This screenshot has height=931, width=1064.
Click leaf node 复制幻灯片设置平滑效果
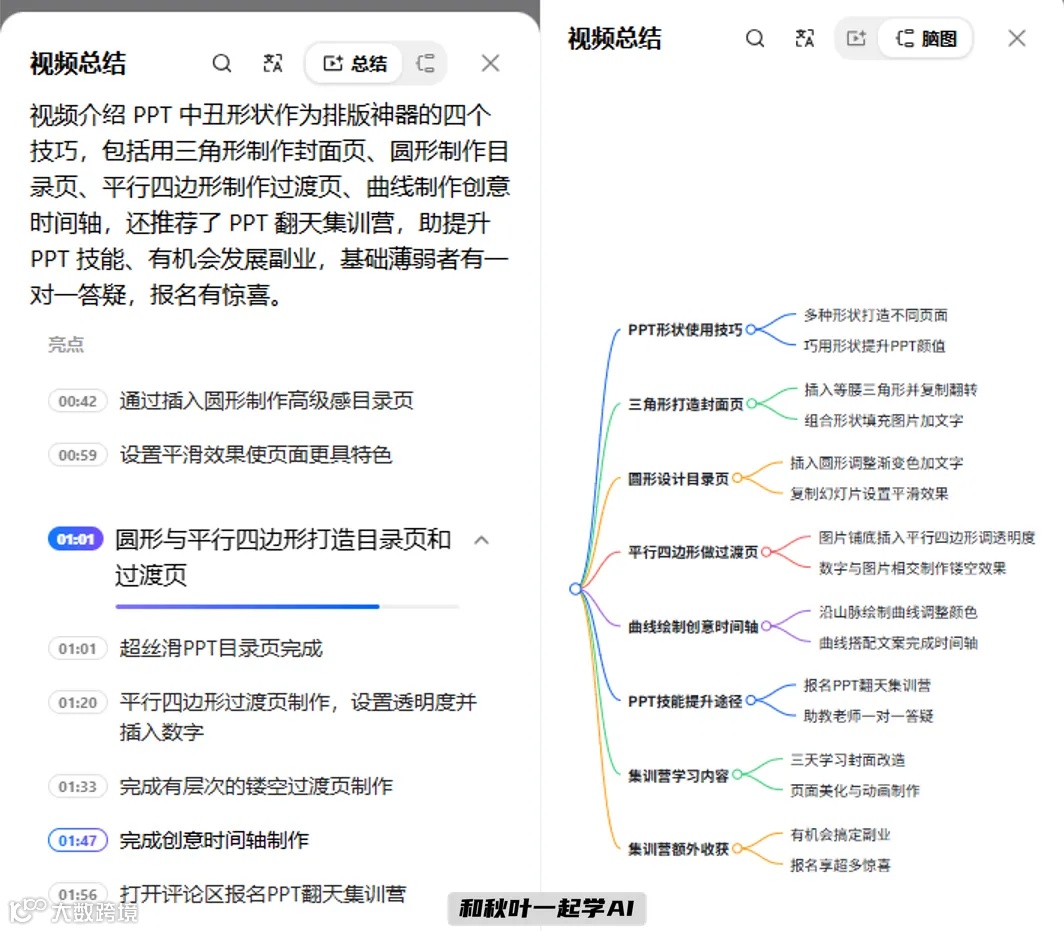(869, 494)
